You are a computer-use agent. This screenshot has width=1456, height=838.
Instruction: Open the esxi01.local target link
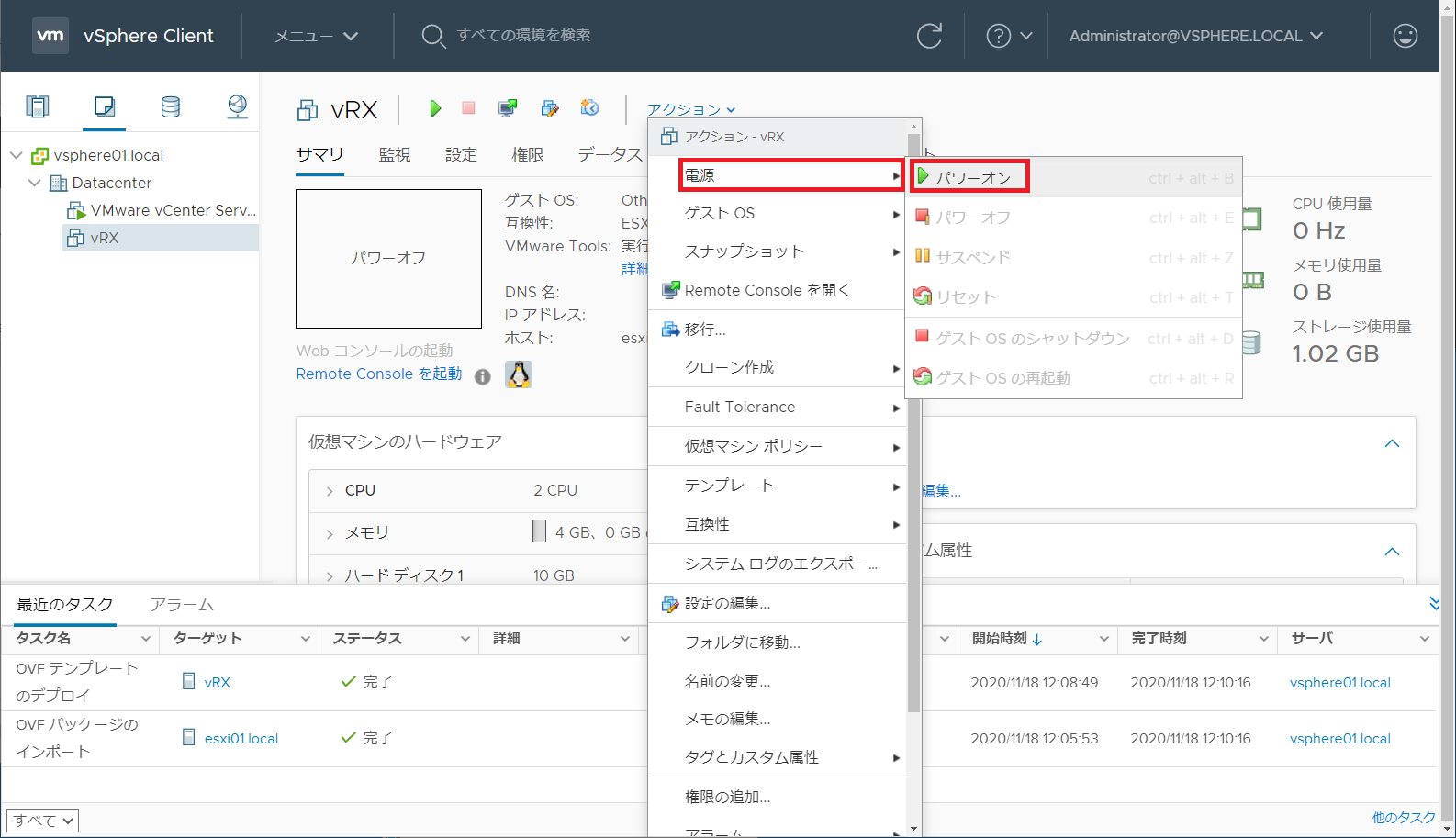coord(241,738)
